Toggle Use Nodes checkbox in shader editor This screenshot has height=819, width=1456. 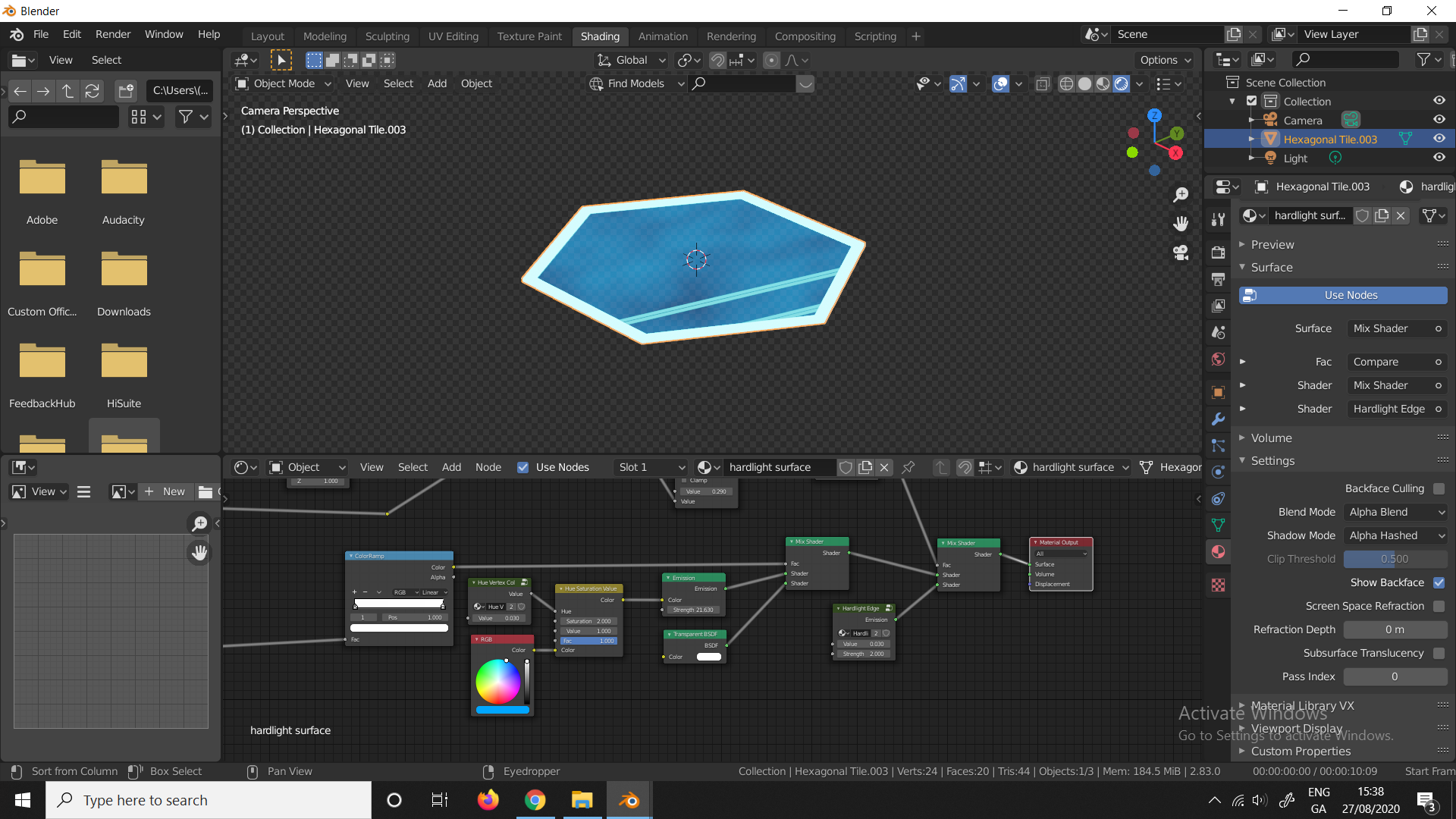point(522,467)
